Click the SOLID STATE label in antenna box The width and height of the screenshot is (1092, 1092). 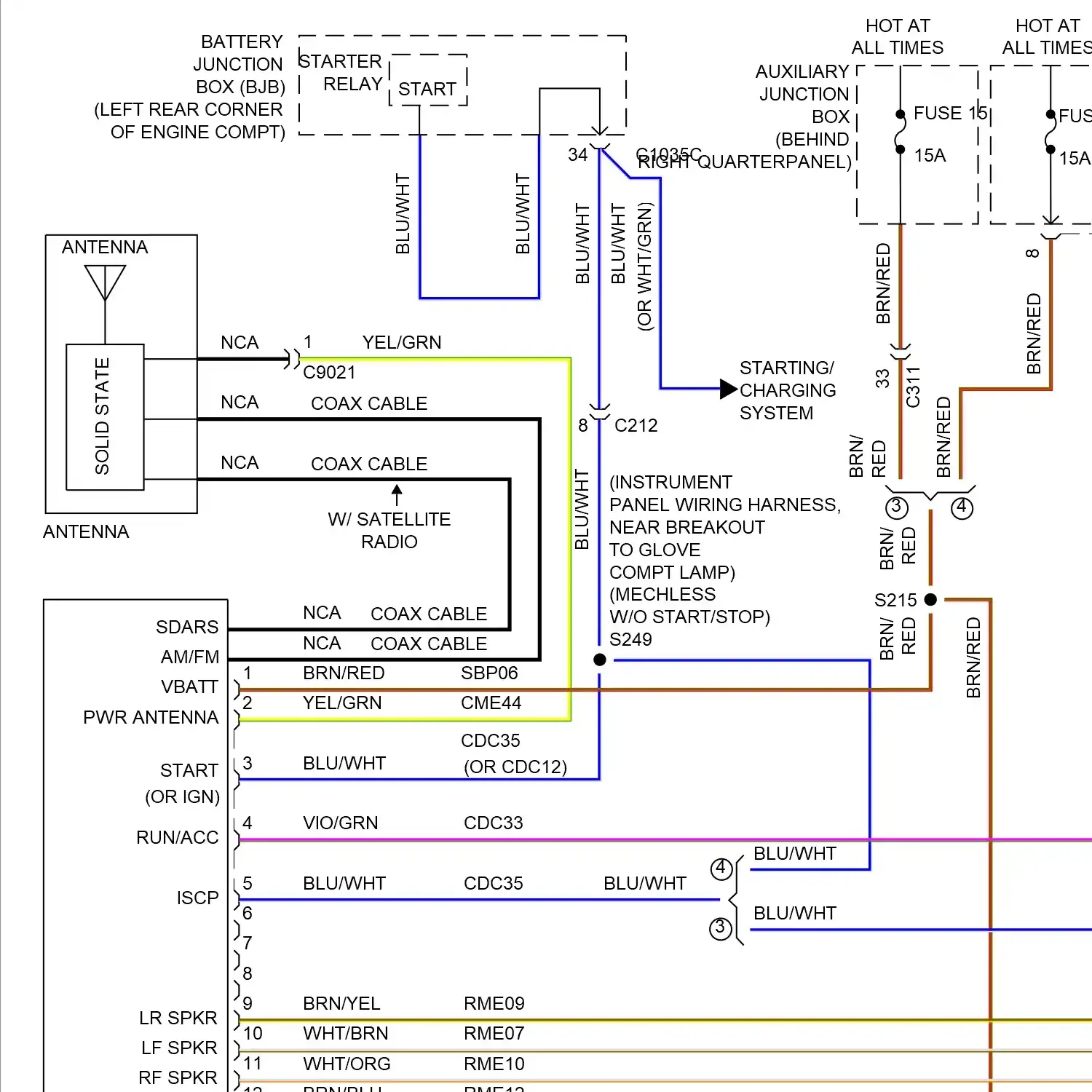coord(102,416)
